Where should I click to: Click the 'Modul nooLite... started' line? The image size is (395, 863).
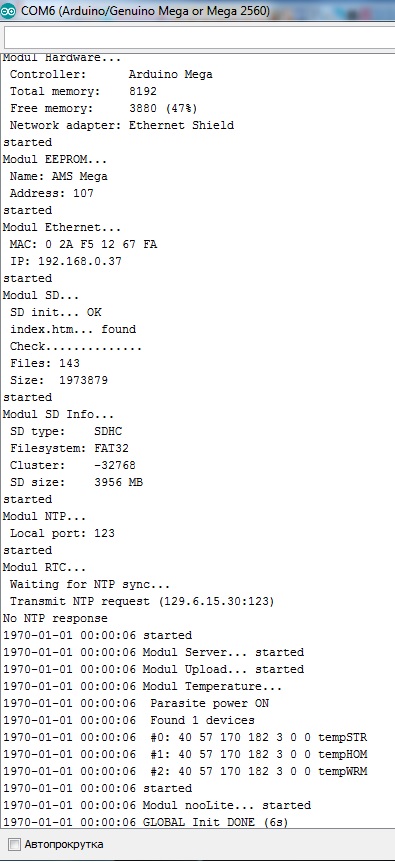(157, 805)
